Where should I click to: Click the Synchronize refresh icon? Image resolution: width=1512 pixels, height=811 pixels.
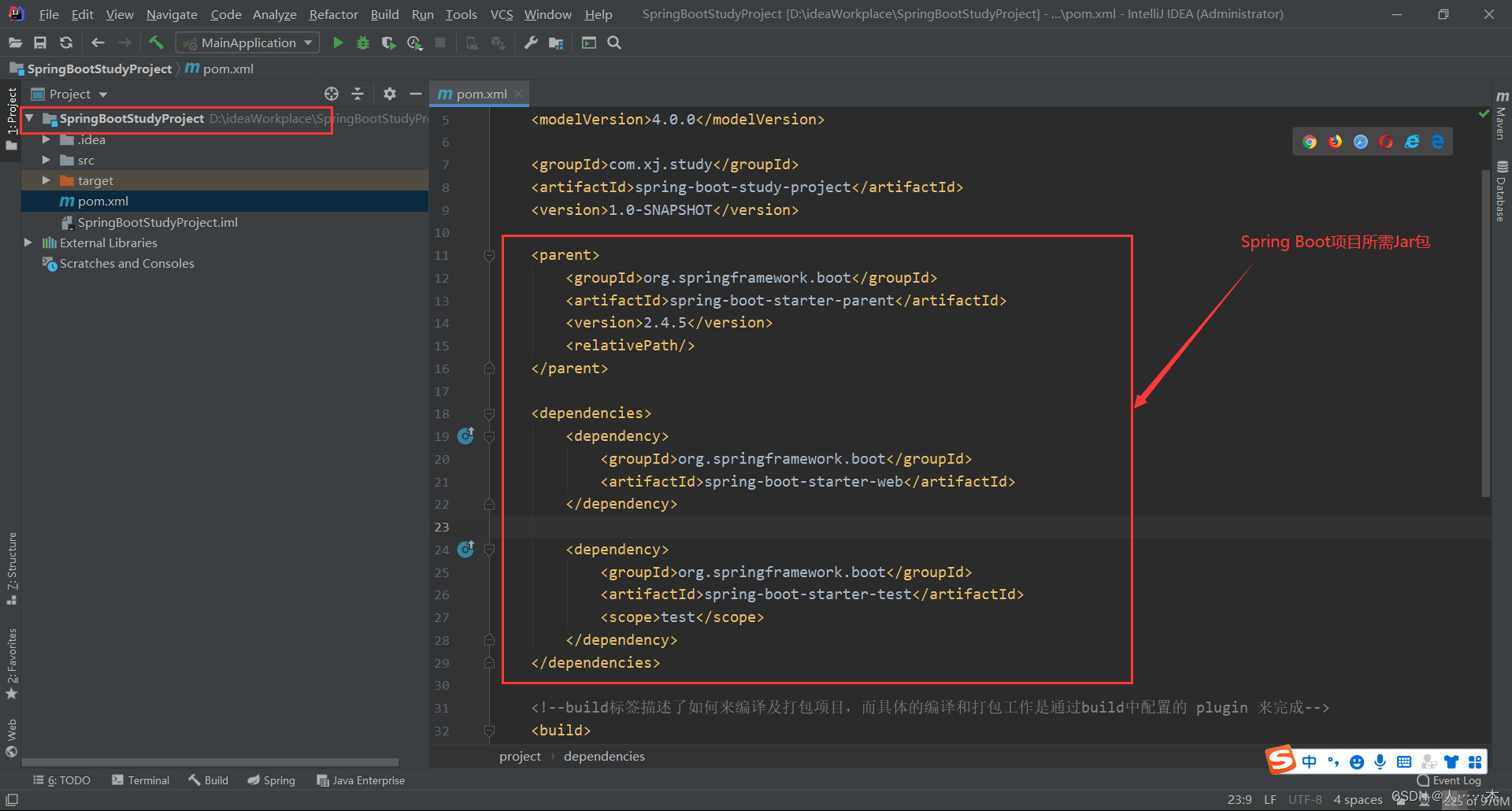coord(66,43)
